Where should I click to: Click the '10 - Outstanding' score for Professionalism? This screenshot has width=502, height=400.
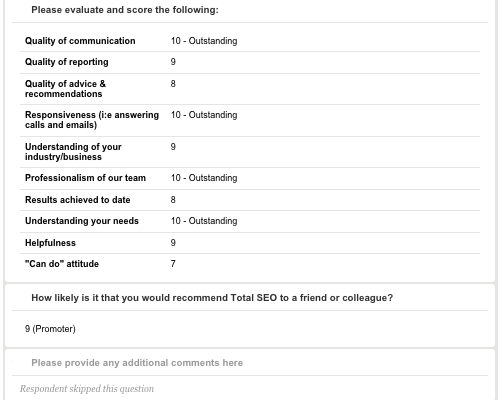click(204, 178)
